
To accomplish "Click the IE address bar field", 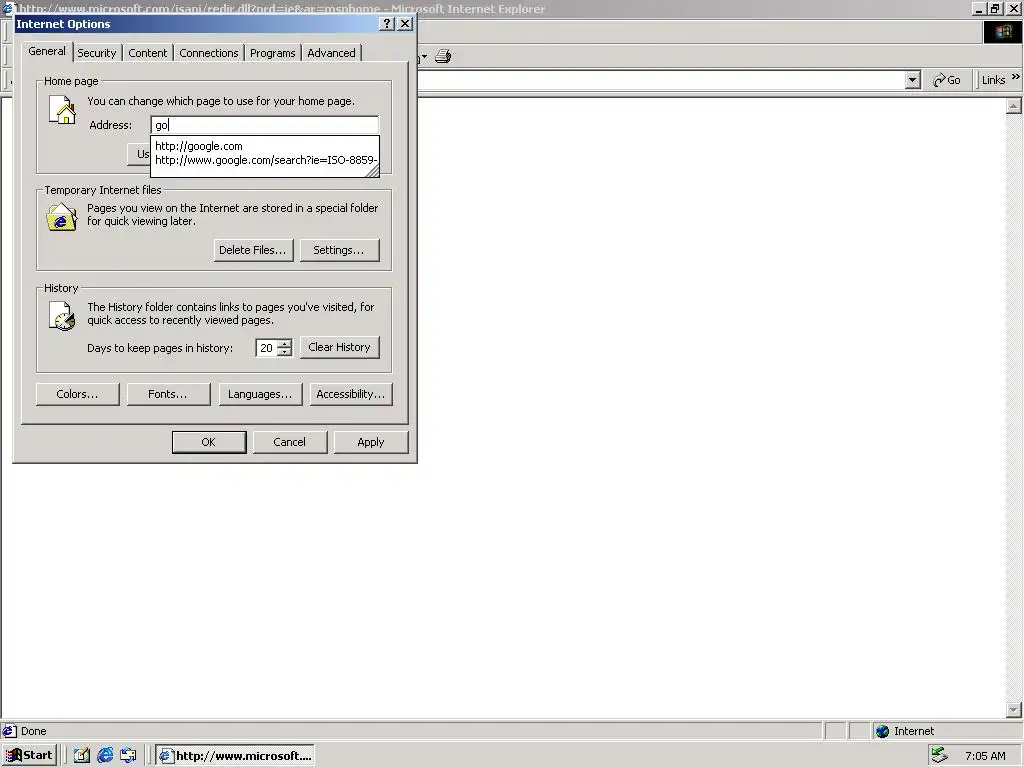I will (x=660, y=80).
